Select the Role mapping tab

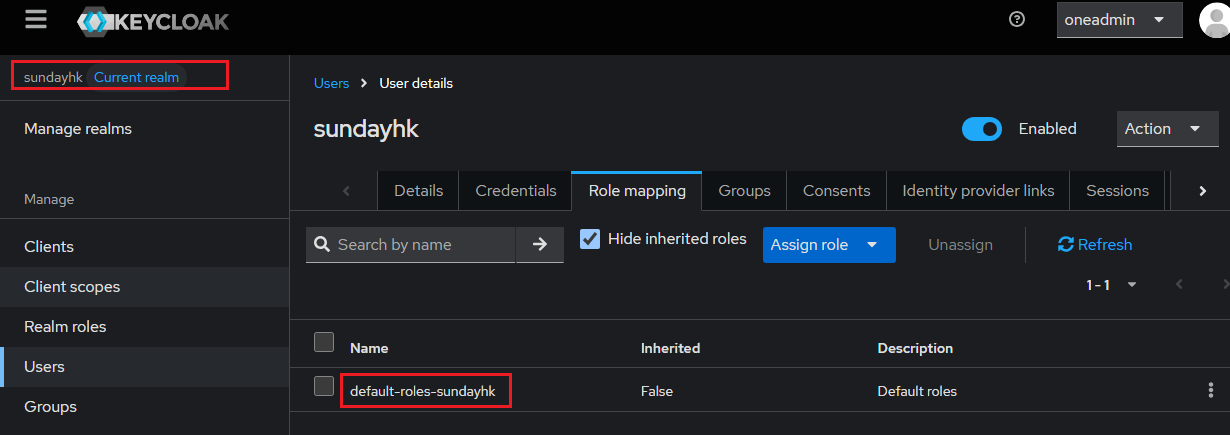(x=637, y=191)
